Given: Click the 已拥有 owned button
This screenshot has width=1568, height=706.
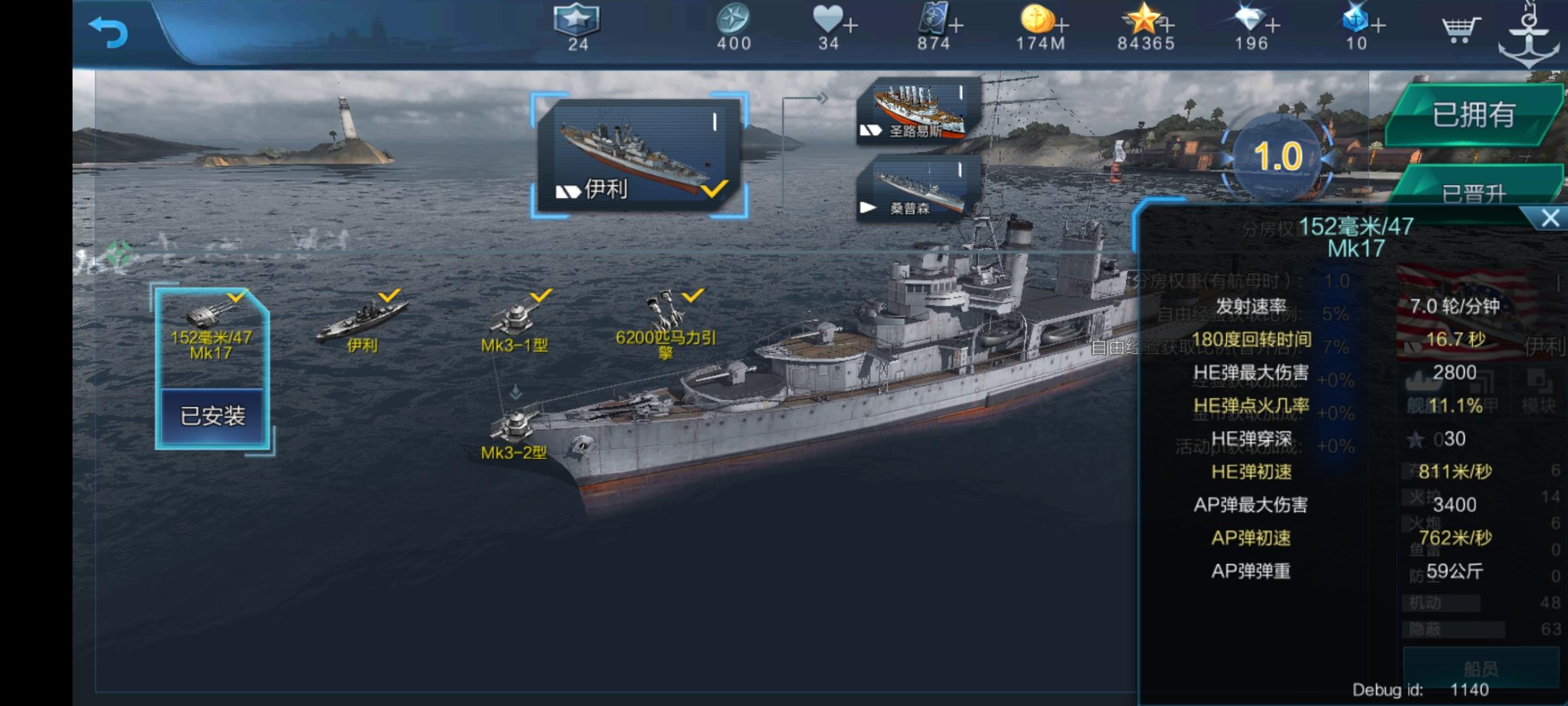Looking at the screenshot, I should pyautogui.click(x=1474, y=115).
